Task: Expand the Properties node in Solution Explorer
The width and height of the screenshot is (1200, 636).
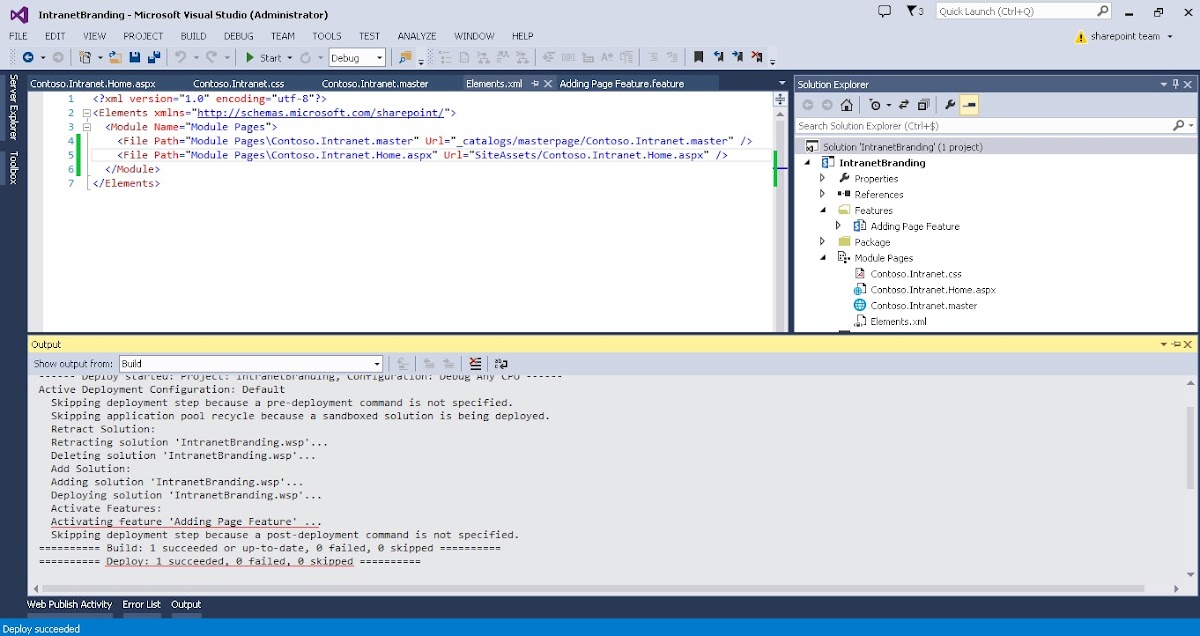Action: [x=823, y=178]
